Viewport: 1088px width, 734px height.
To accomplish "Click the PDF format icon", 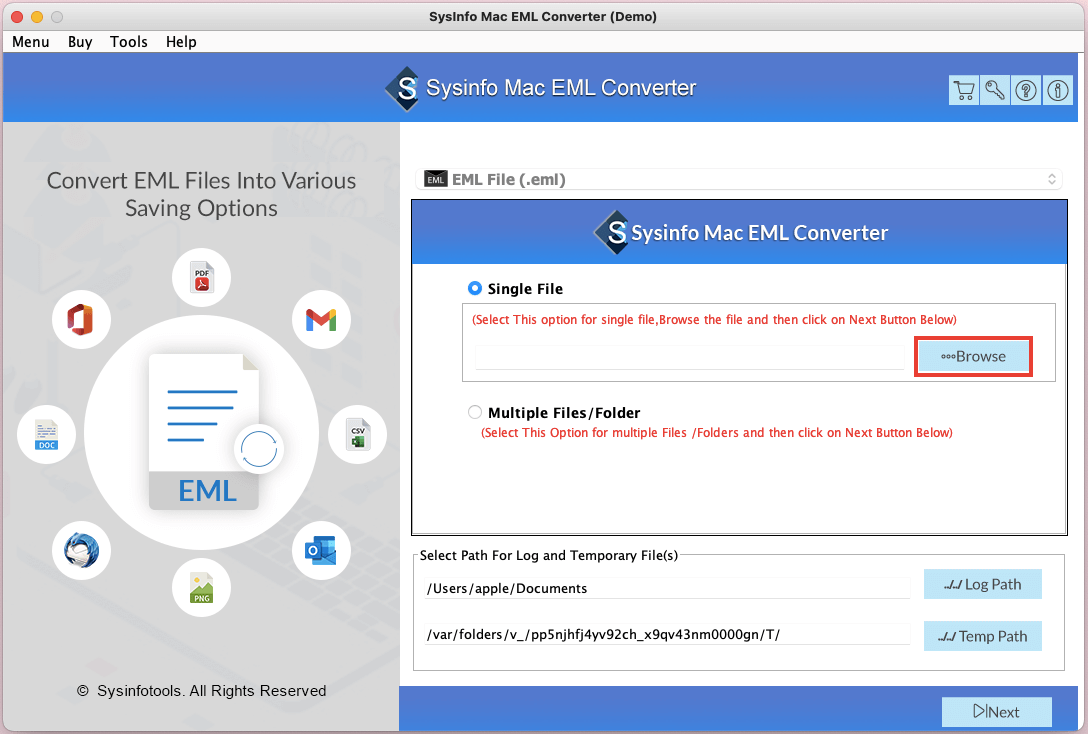I will click(202, 278).
